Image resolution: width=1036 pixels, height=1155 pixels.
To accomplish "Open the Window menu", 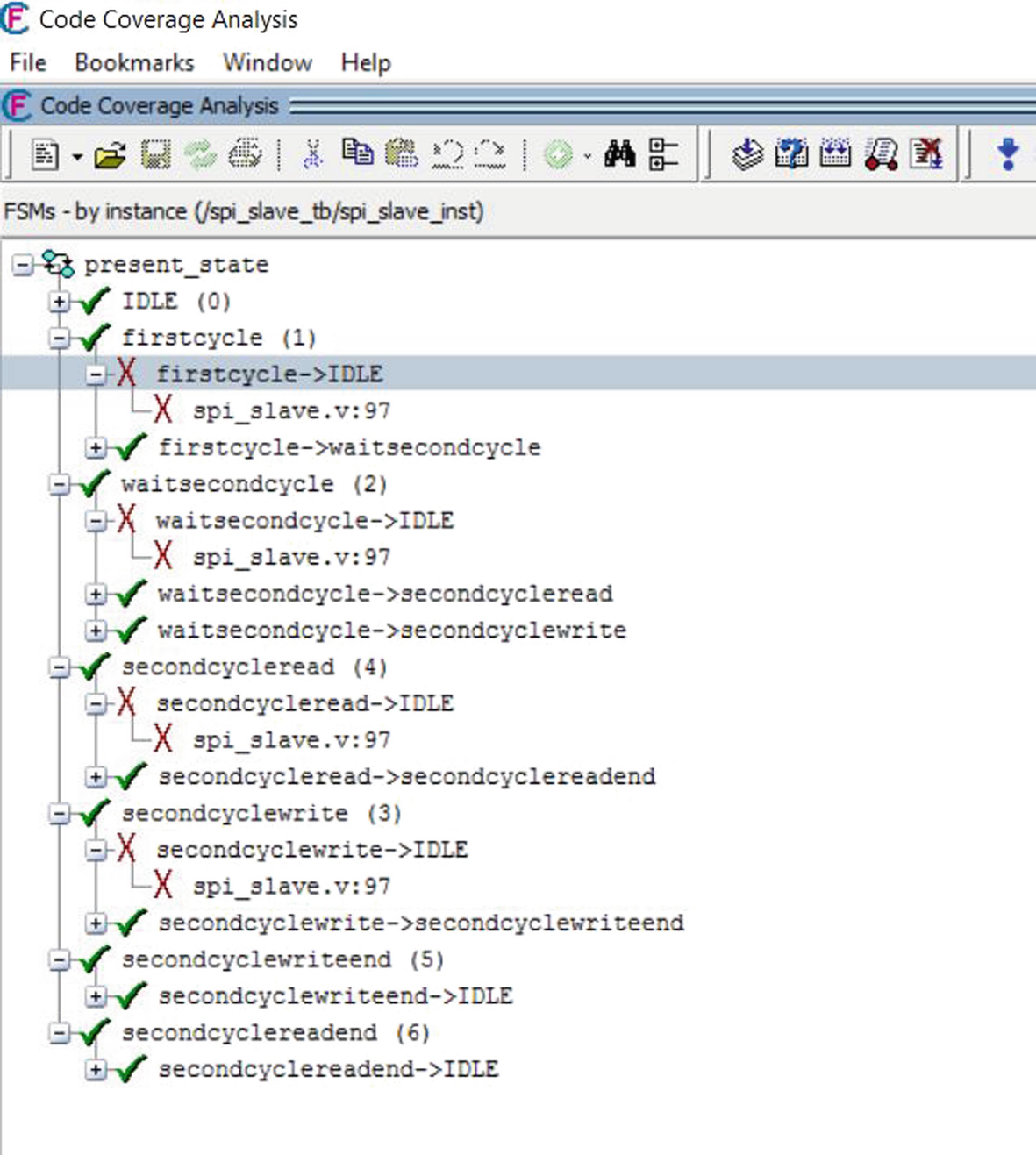I will (x=268, y=63).
